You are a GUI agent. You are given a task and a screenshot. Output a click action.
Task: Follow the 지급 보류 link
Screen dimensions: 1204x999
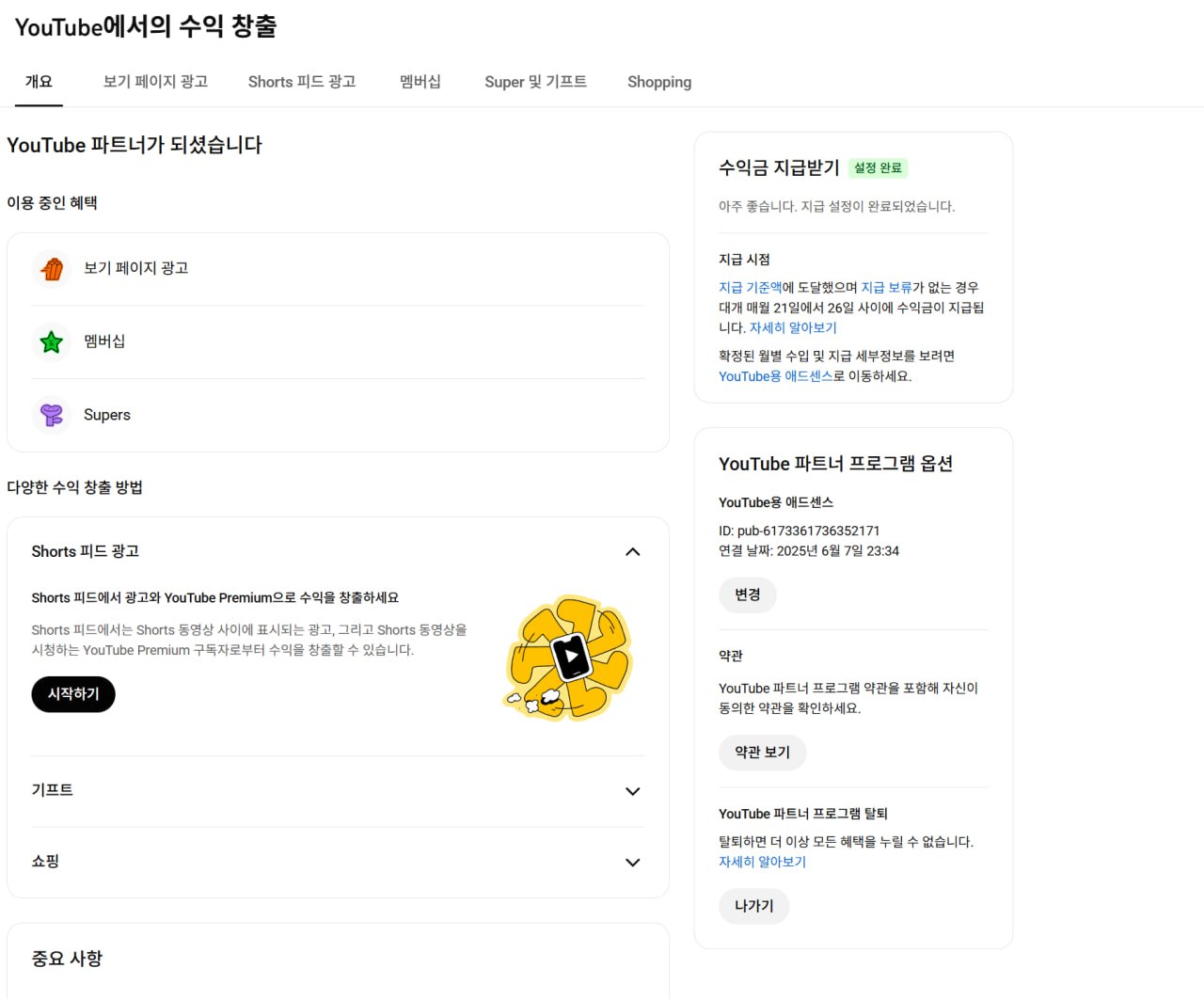tap(886, 288)
